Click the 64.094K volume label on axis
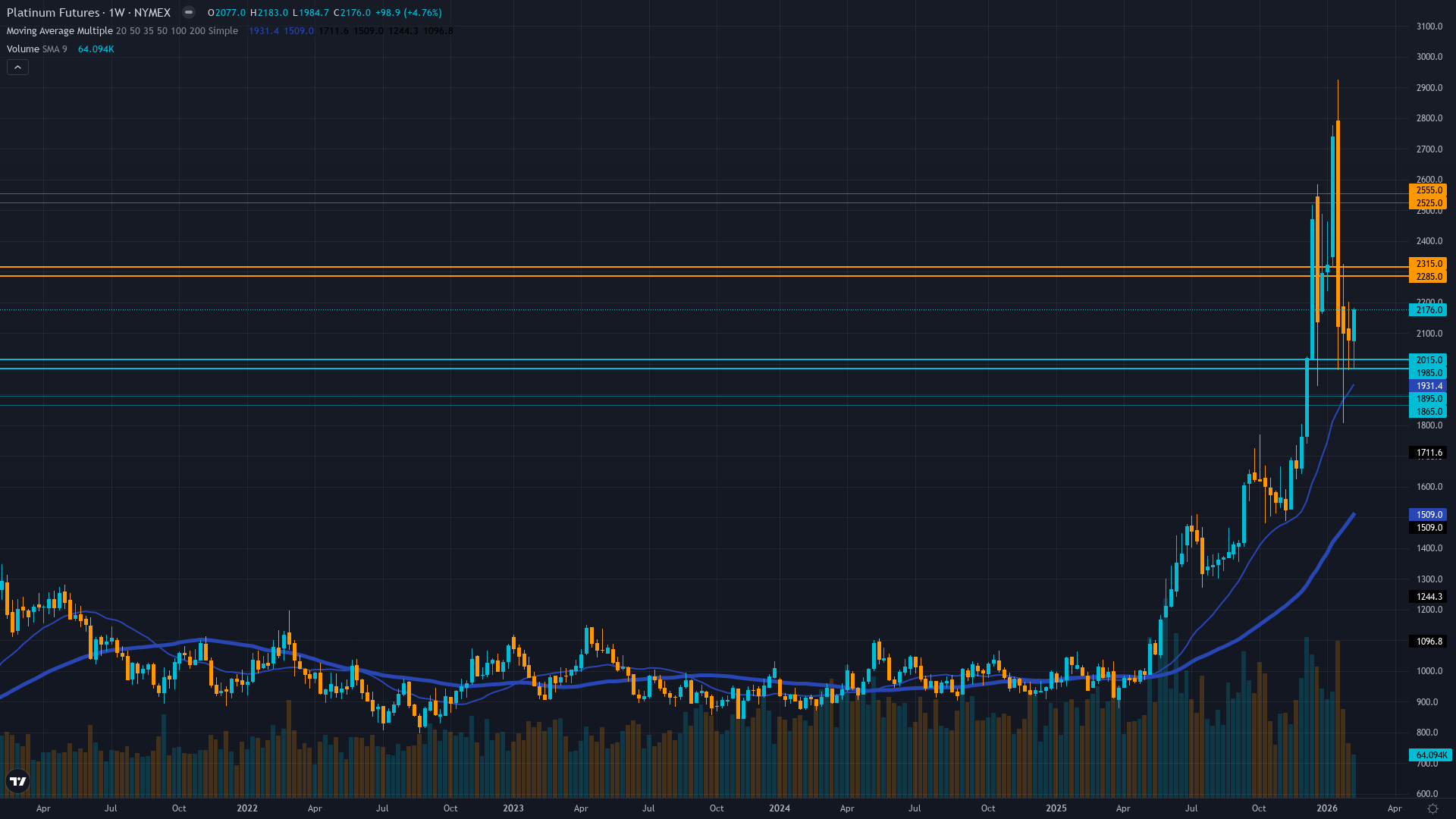This screenshot has width=1456, height=819. point(1430,755)
